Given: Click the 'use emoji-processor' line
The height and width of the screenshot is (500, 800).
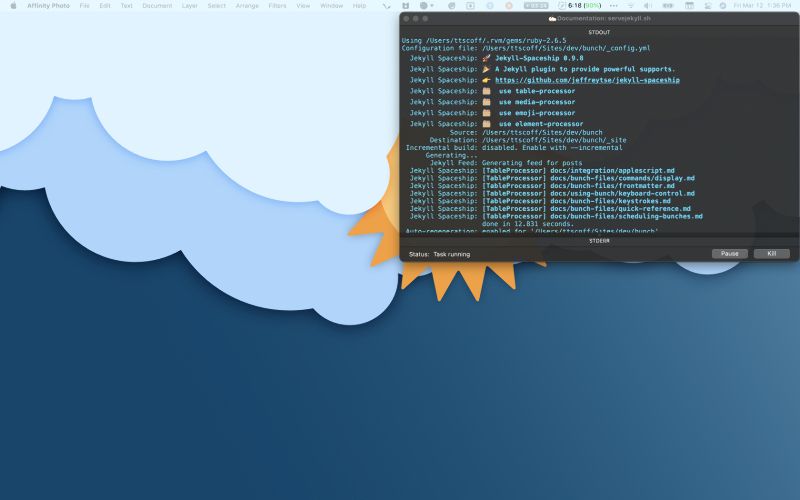Looking at the screenshot, I should click(x=492, y=113).
